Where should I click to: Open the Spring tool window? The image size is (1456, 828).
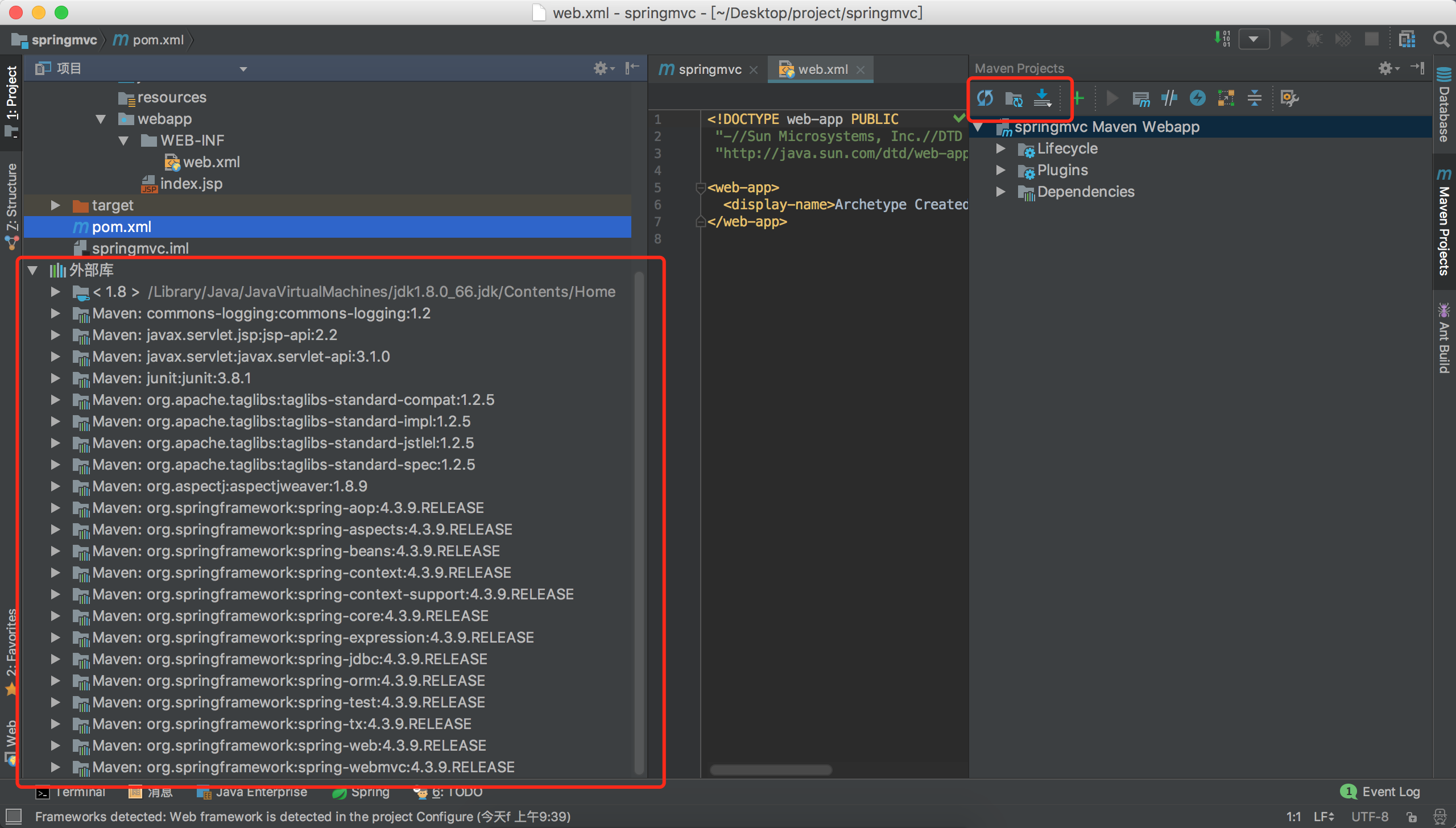[x=361, y=792]
